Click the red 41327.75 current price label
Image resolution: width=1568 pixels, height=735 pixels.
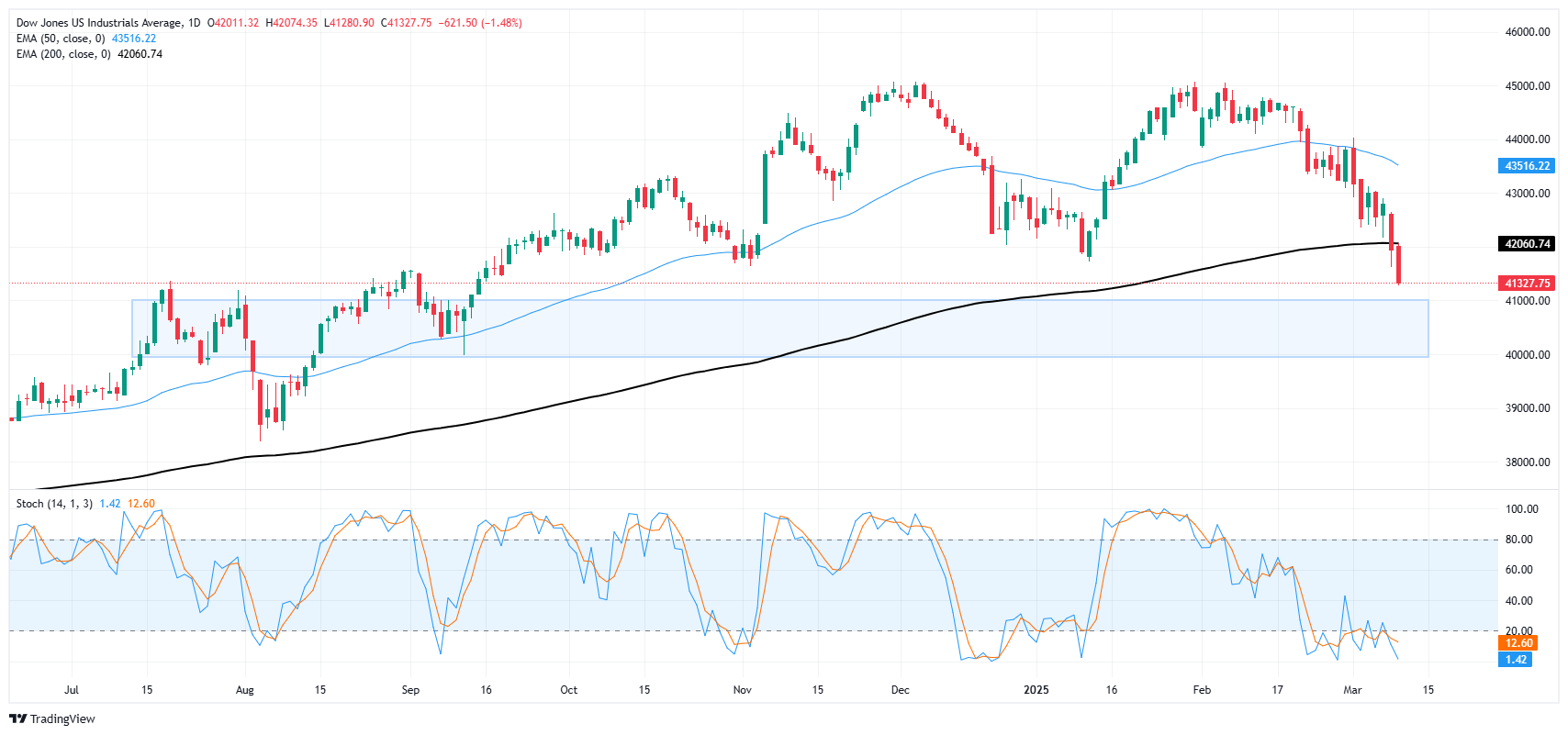point(1528,284)
